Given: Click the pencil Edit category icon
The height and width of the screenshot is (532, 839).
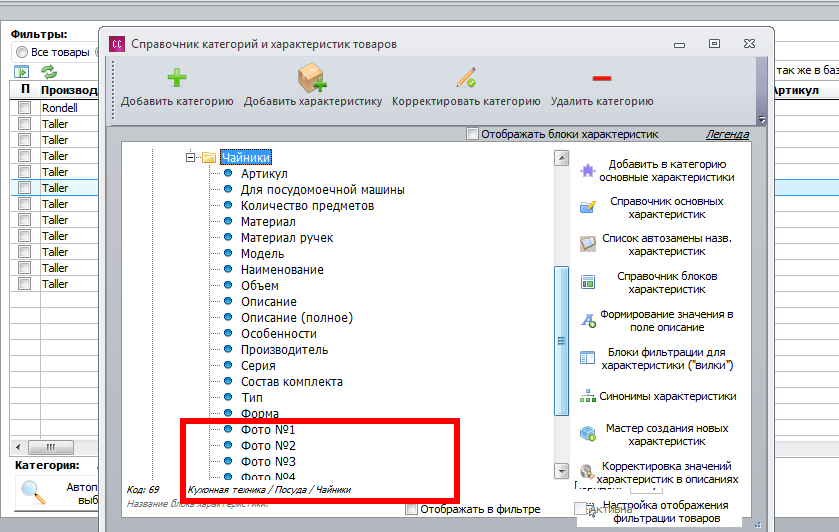Looking at the screenshot, I should tap(466, 78).
